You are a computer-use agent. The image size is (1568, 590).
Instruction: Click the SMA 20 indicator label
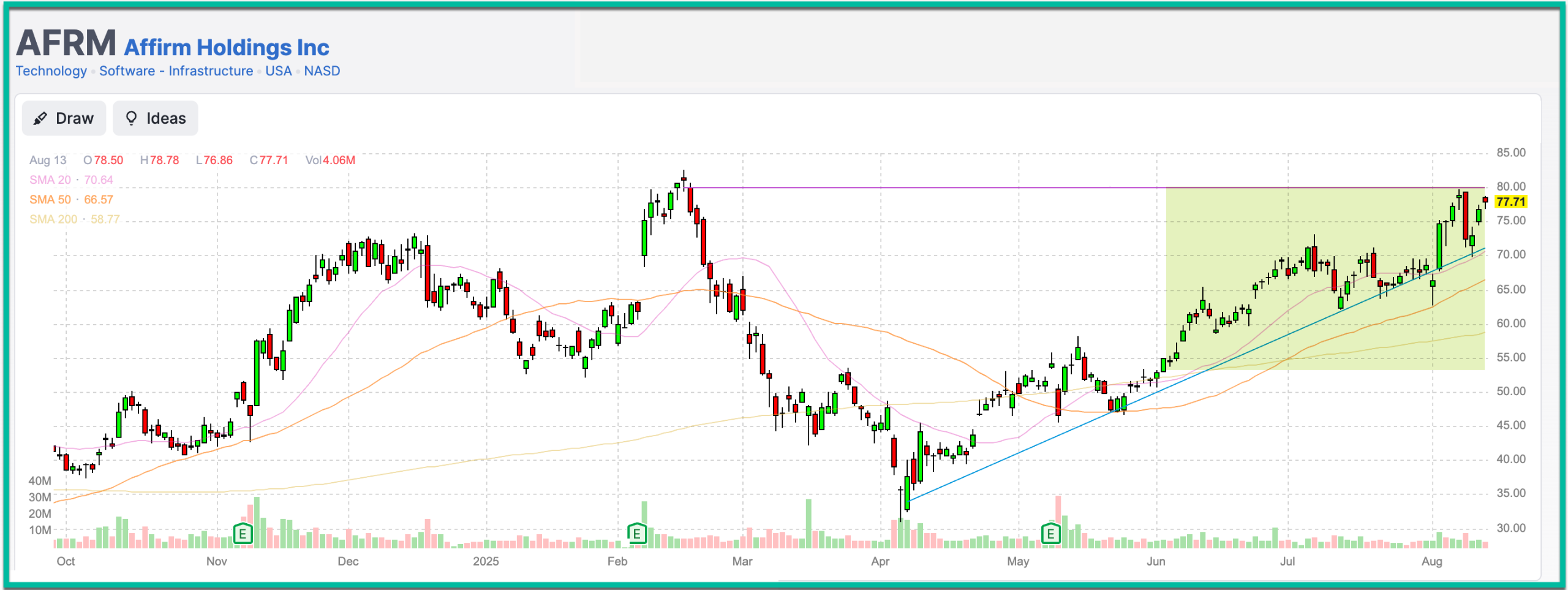pos(71,180)
